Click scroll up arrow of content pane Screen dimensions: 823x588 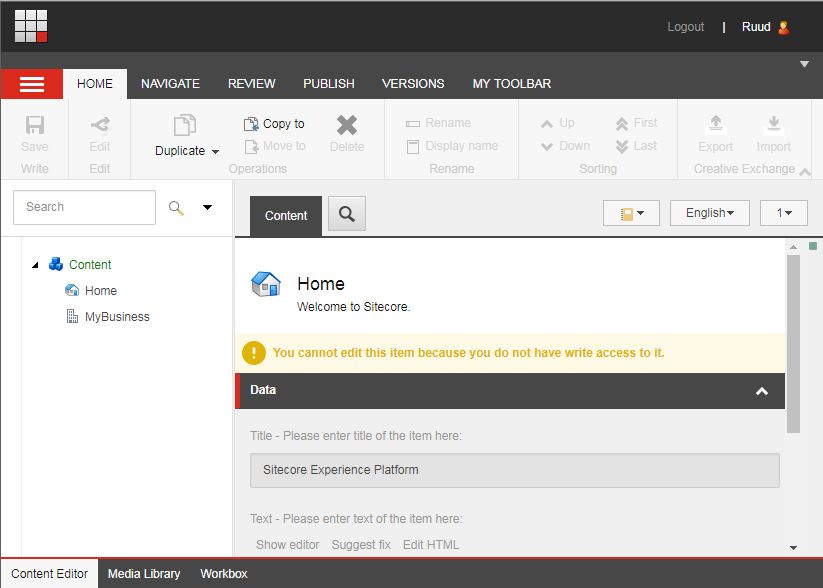click(x=793, y=247)
